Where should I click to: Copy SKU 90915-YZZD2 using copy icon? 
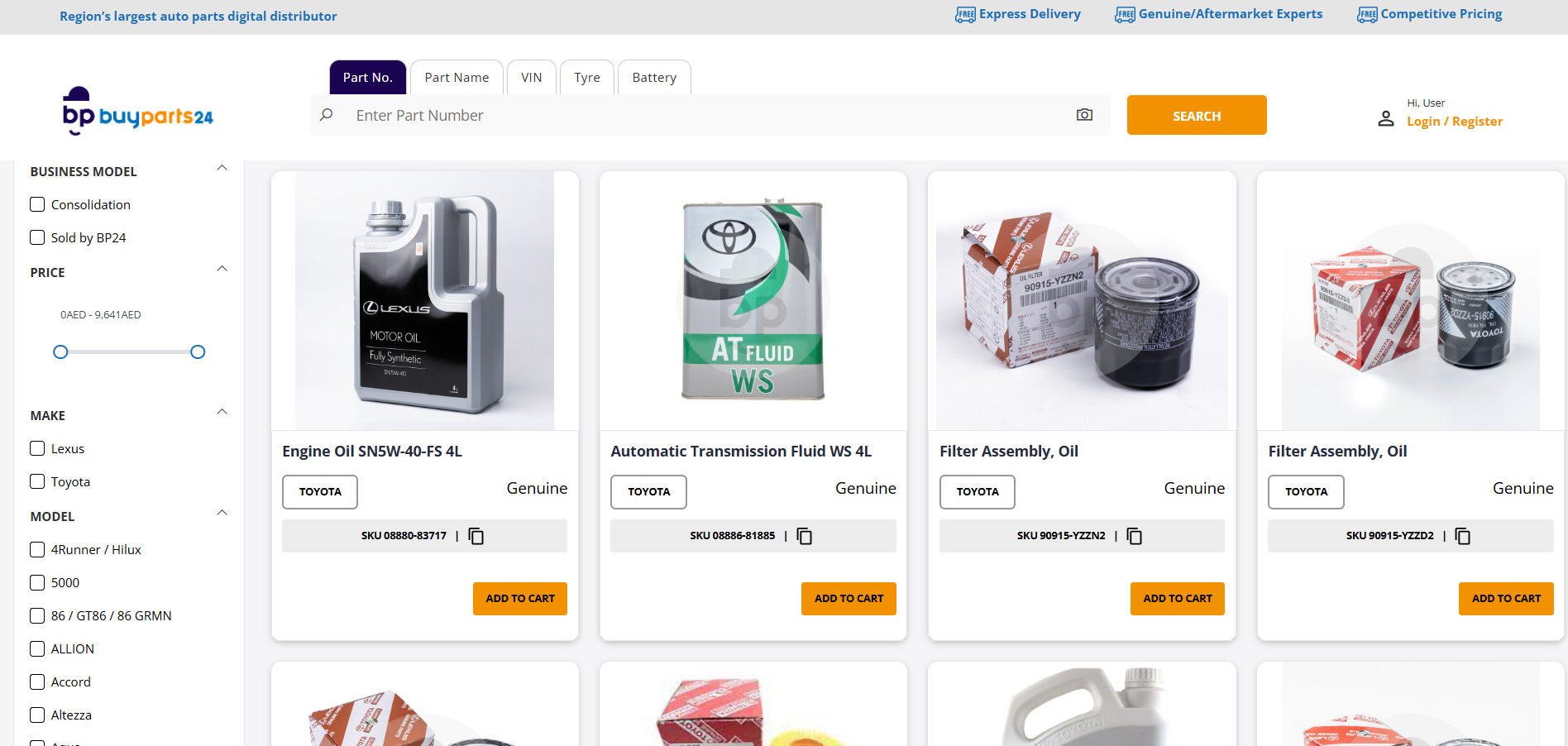tap(1462, 536)
